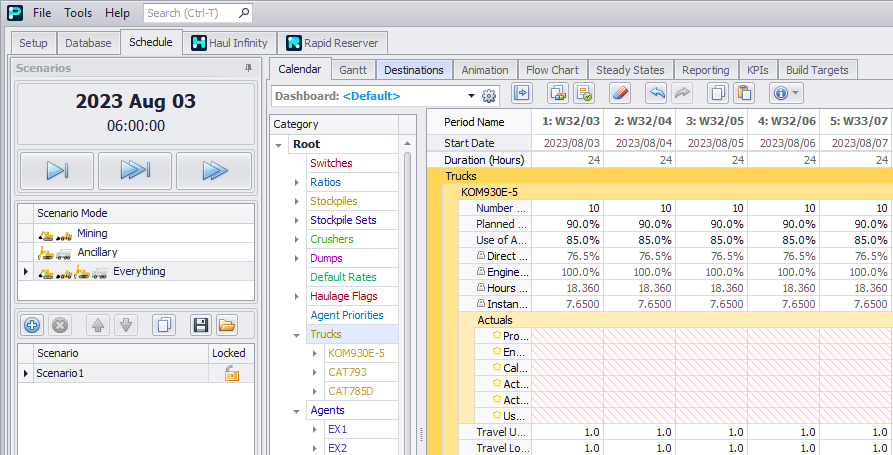Toggle the Scenario1 lock icon
This screenshot has height=455, width=893.
pos(231,373)
